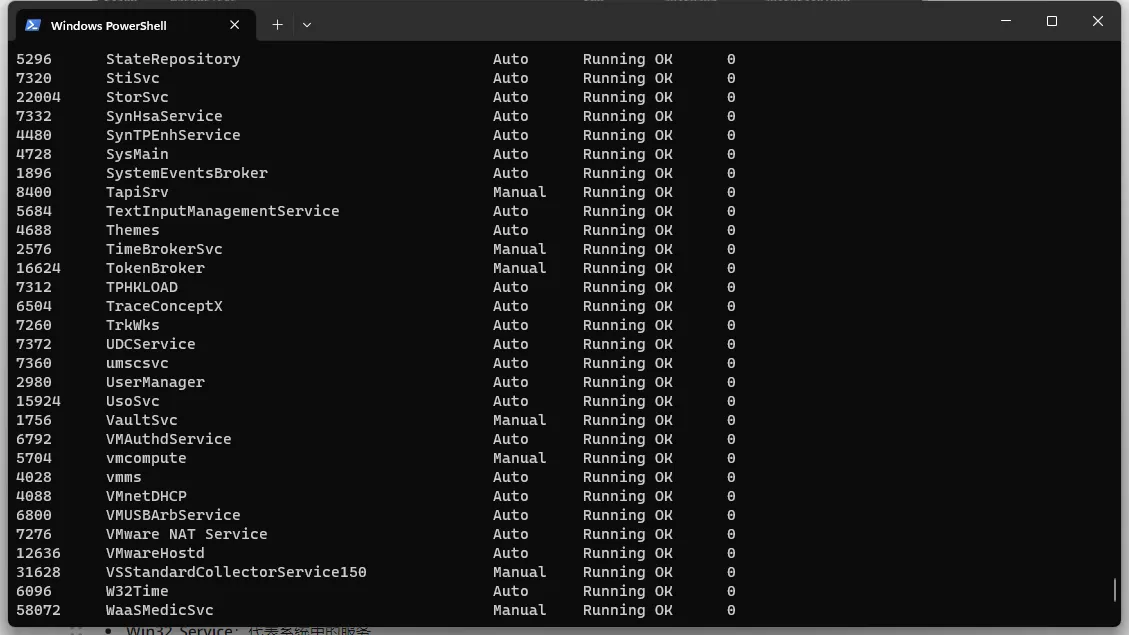Click the TrkWks service name
Screen dimensions: 1129x635
132,325
